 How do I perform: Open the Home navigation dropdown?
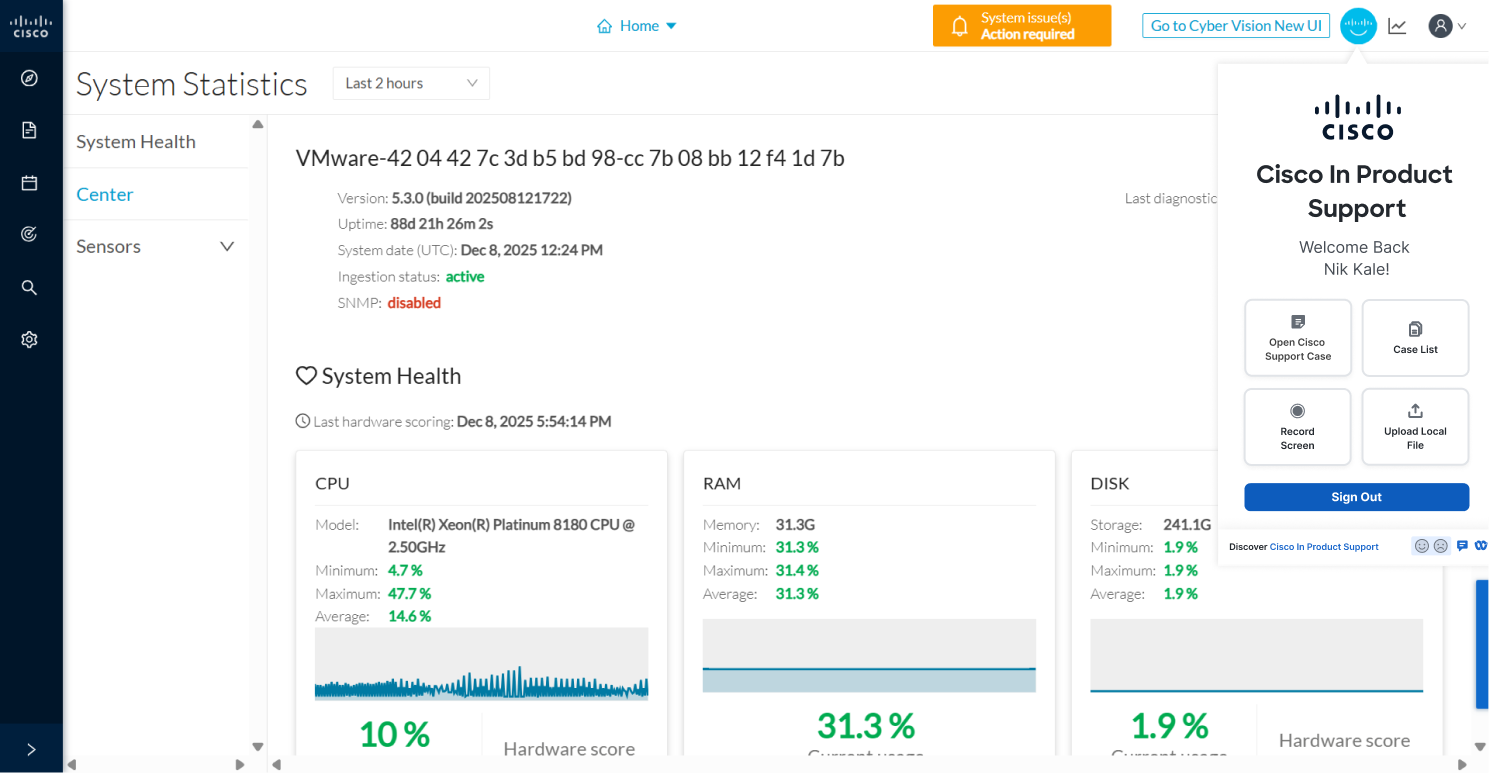pos(637,26)
